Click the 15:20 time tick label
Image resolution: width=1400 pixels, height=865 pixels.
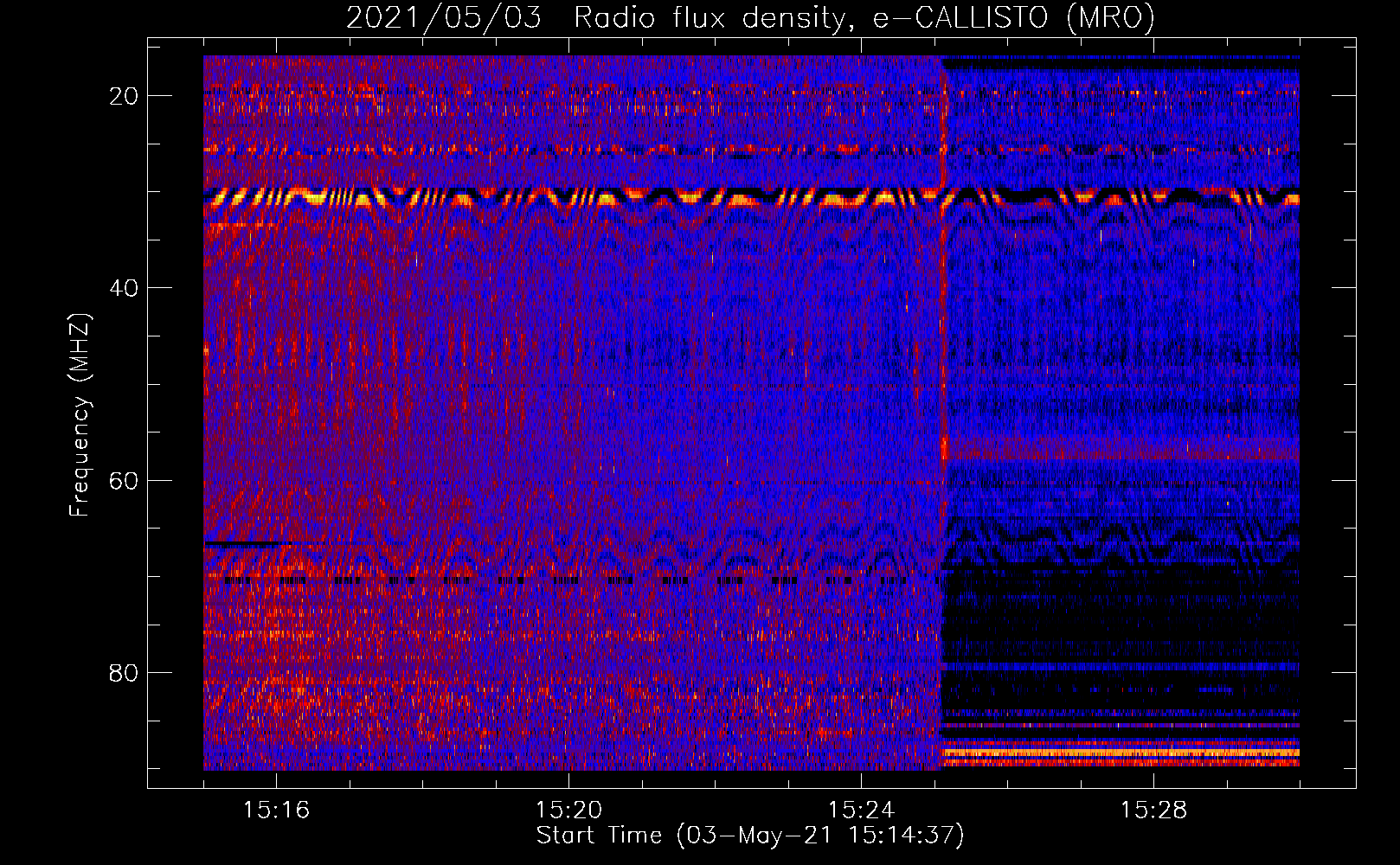coord(568,811)
